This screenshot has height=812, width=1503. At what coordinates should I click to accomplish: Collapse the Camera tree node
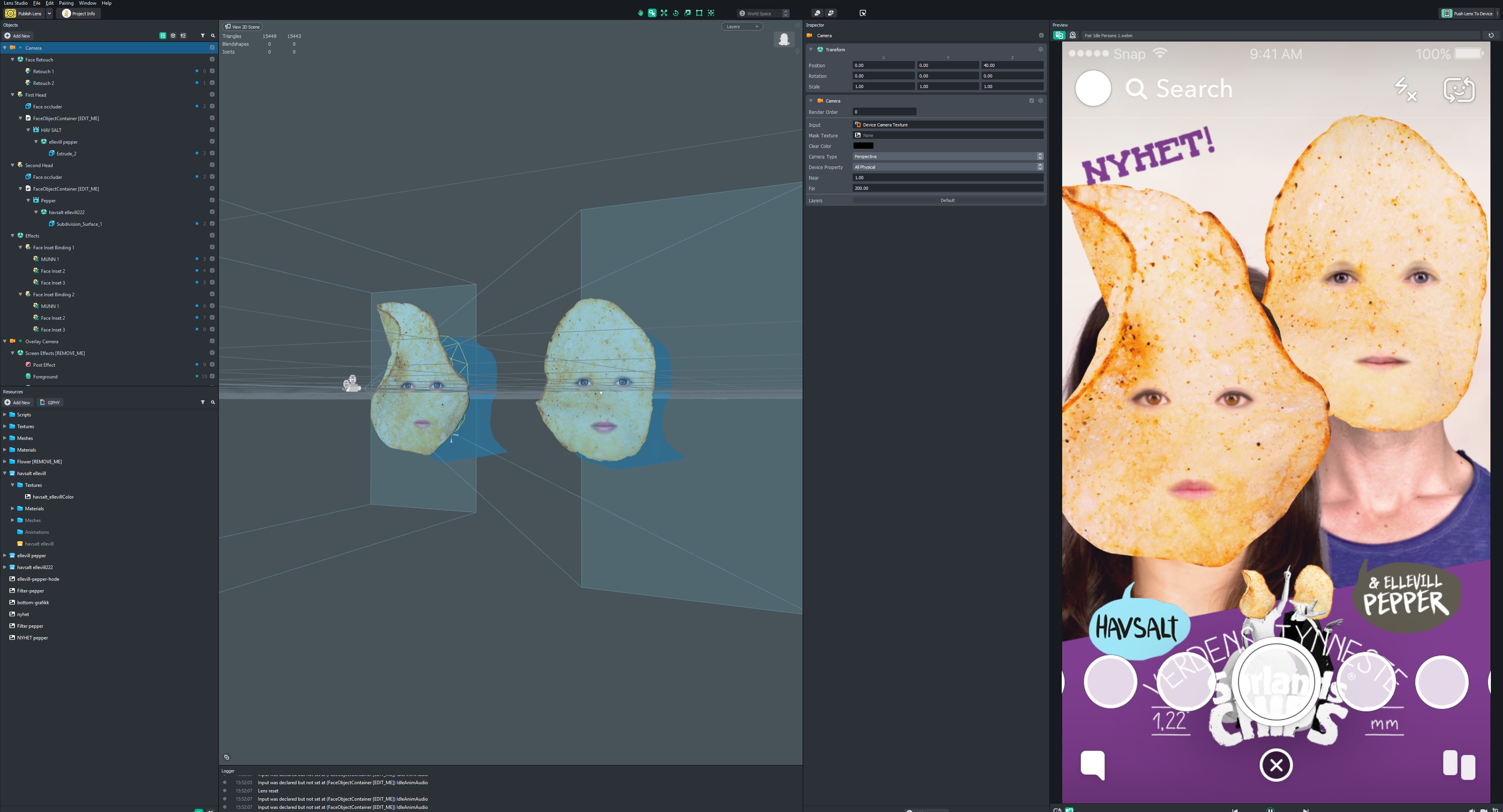point(5,48)
